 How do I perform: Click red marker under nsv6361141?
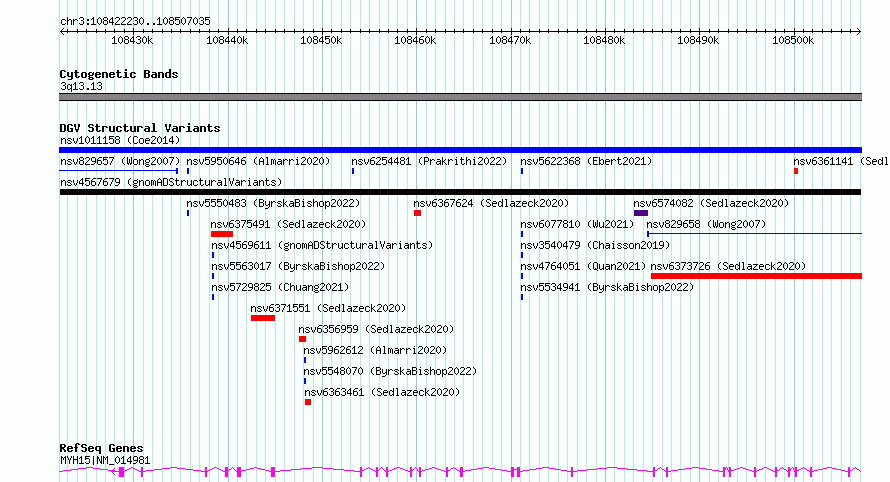(796, 171)
